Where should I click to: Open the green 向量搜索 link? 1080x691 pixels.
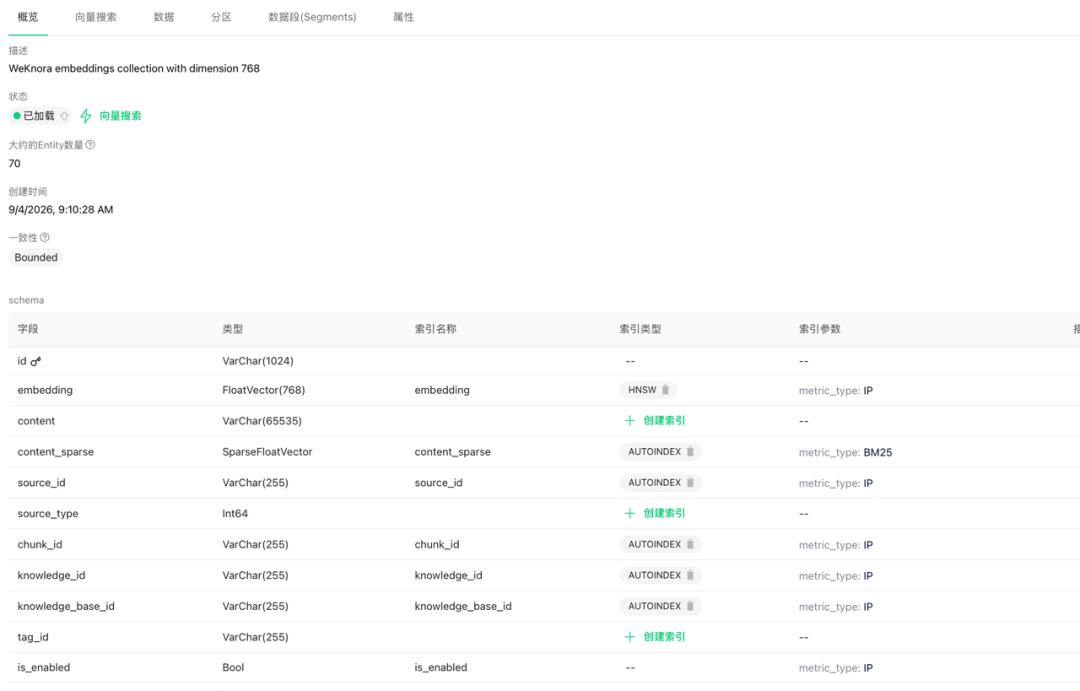[121, 116]
